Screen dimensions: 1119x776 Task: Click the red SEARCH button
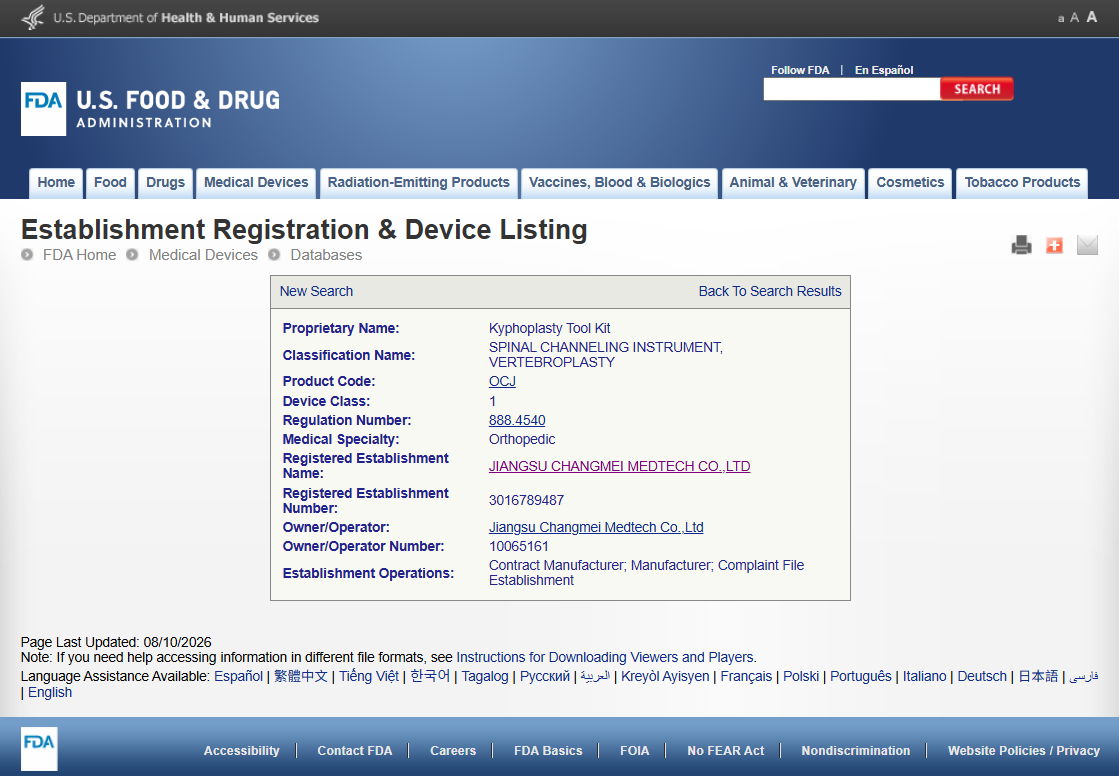(977, 89)
